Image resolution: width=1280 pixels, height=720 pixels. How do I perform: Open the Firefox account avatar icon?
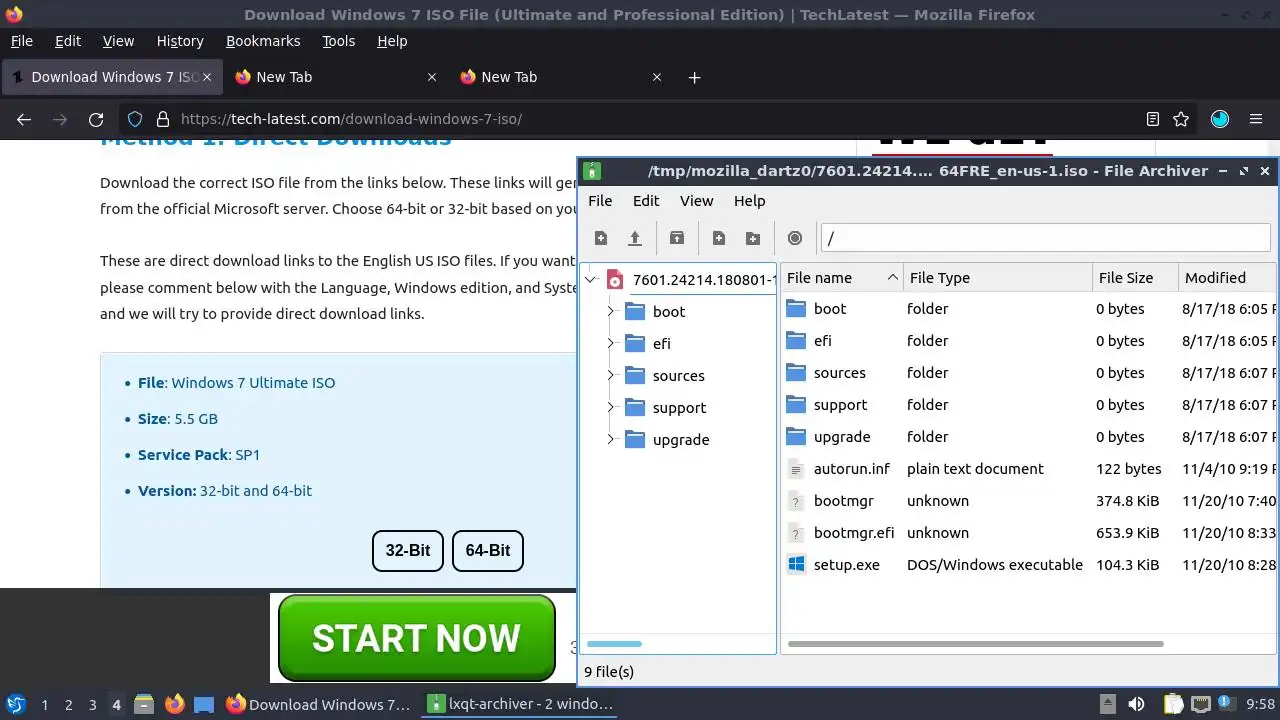coord(1220,119)
